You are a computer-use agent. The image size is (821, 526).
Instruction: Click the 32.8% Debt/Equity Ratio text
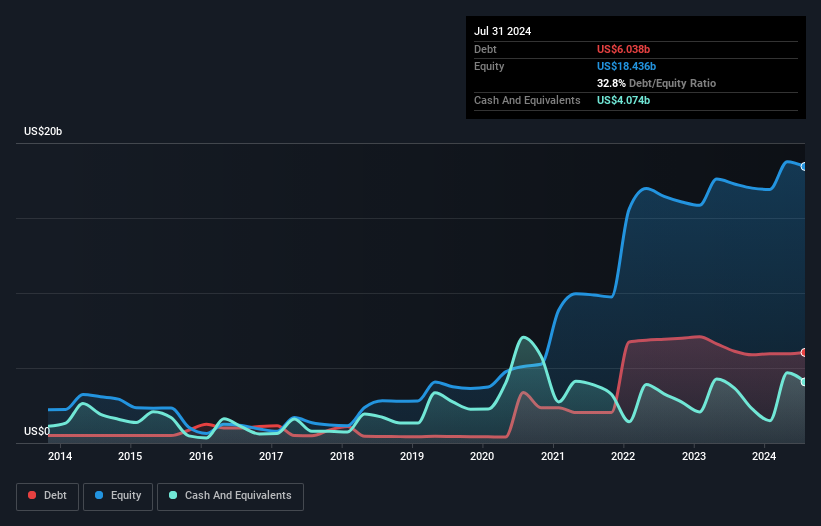(657, 83)
